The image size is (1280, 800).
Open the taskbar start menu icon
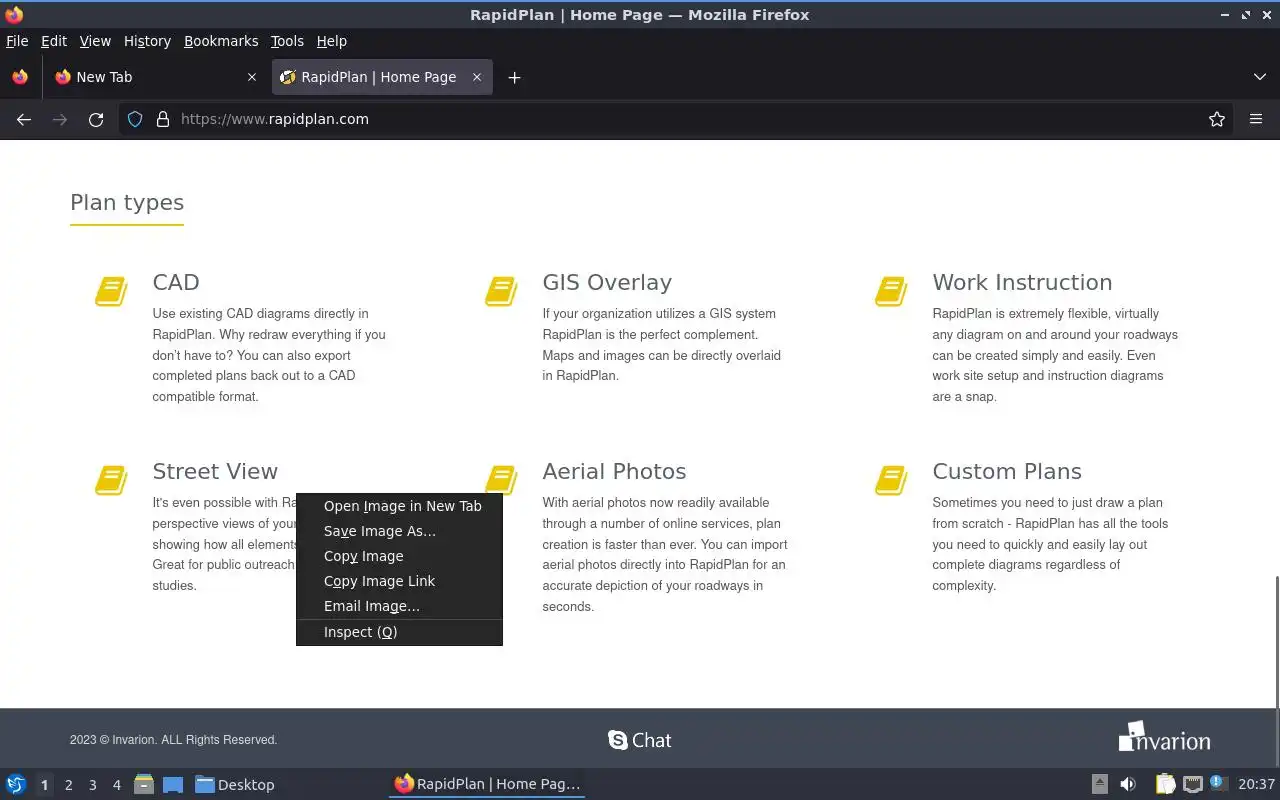pos(16,784)
